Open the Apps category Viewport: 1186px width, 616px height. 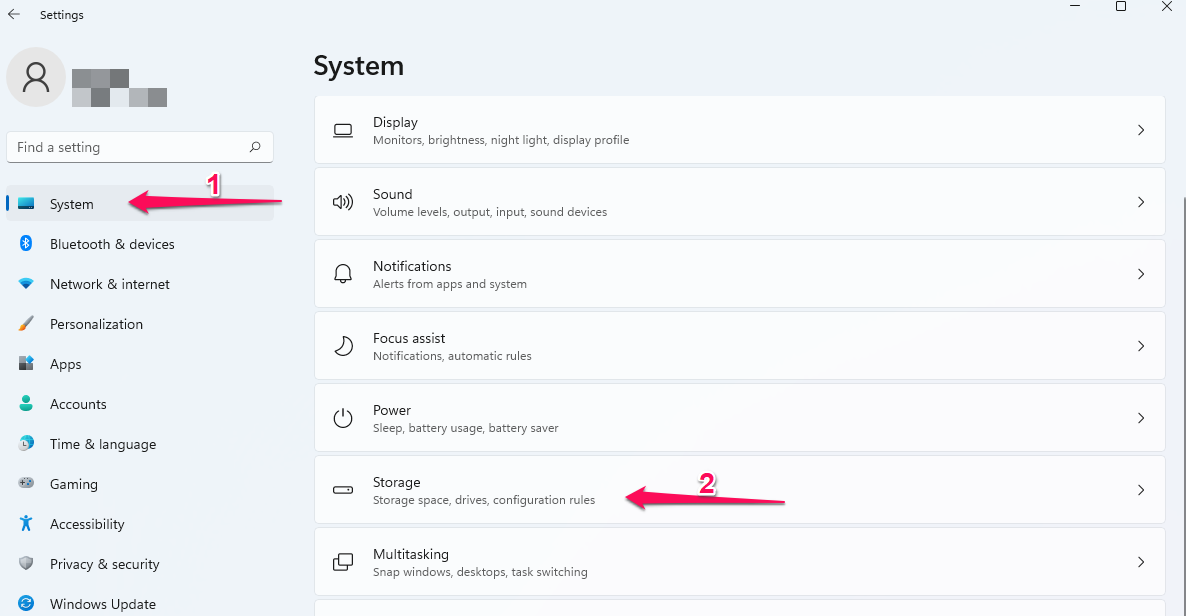point(140,364)
